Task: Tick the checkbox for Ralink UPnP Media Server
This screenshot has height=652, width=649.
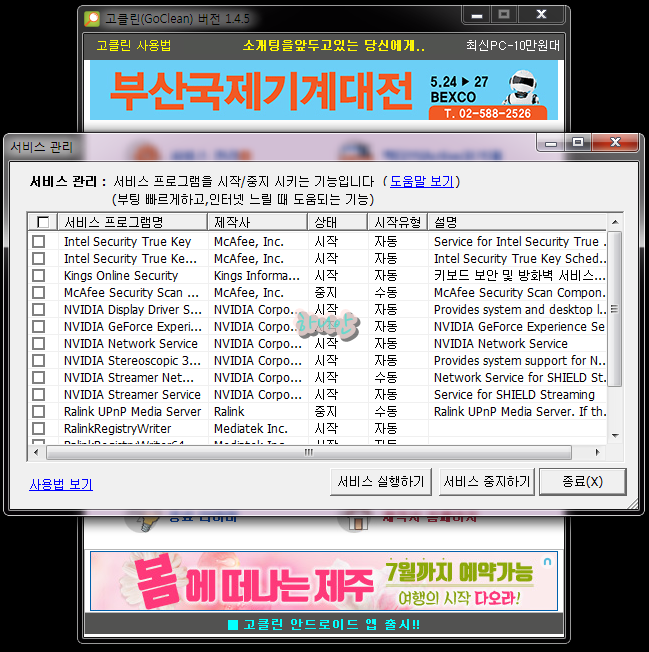Action: tap(39, 412)
